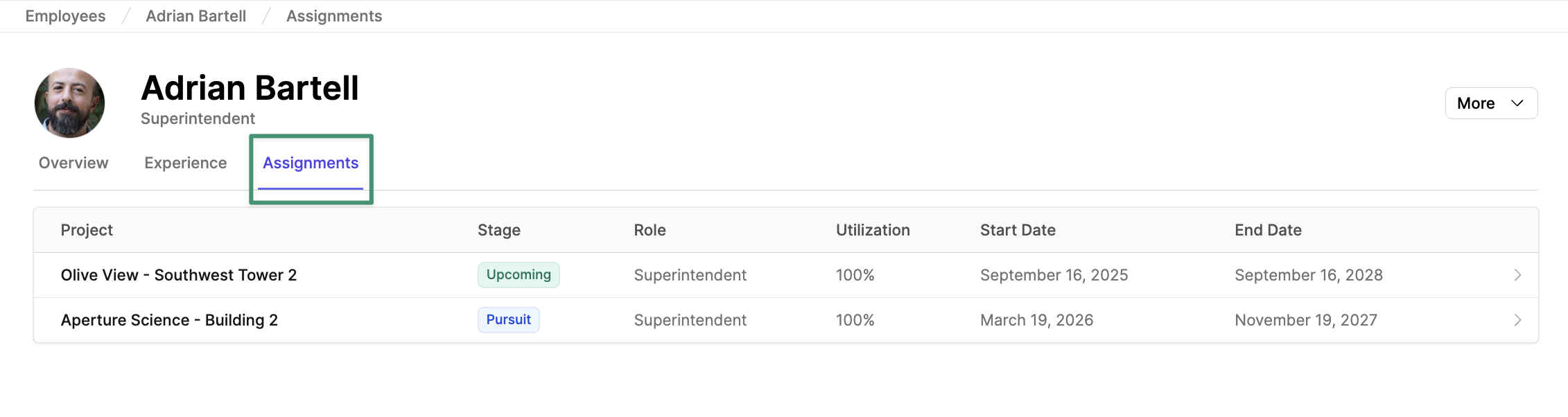This screenshot has width=1568, height=417.
Task: Select the Assignments tab
Action: (x=311, y=163)
